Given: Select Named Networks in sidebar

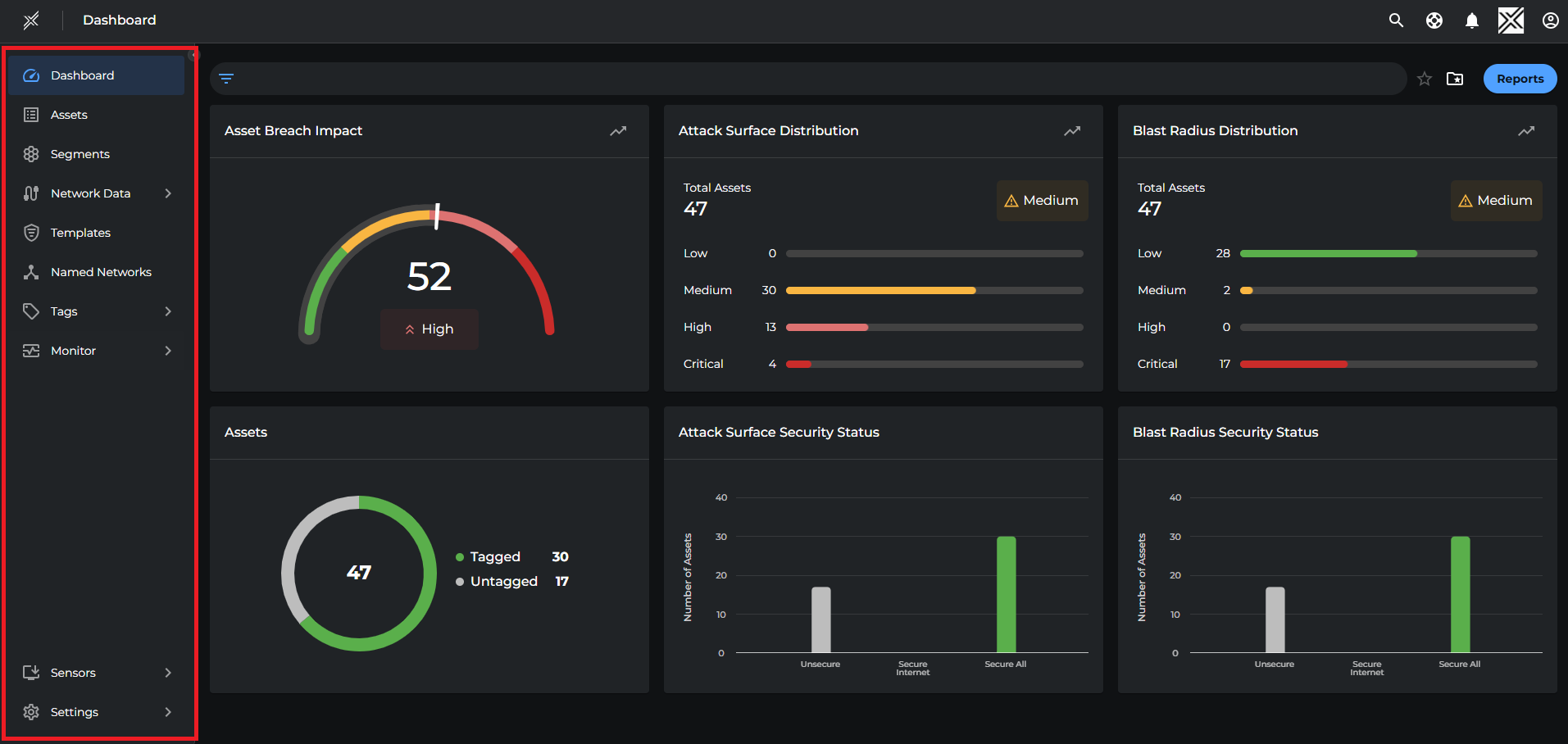Looking at the screenshot, I should (x=101, y=272).
